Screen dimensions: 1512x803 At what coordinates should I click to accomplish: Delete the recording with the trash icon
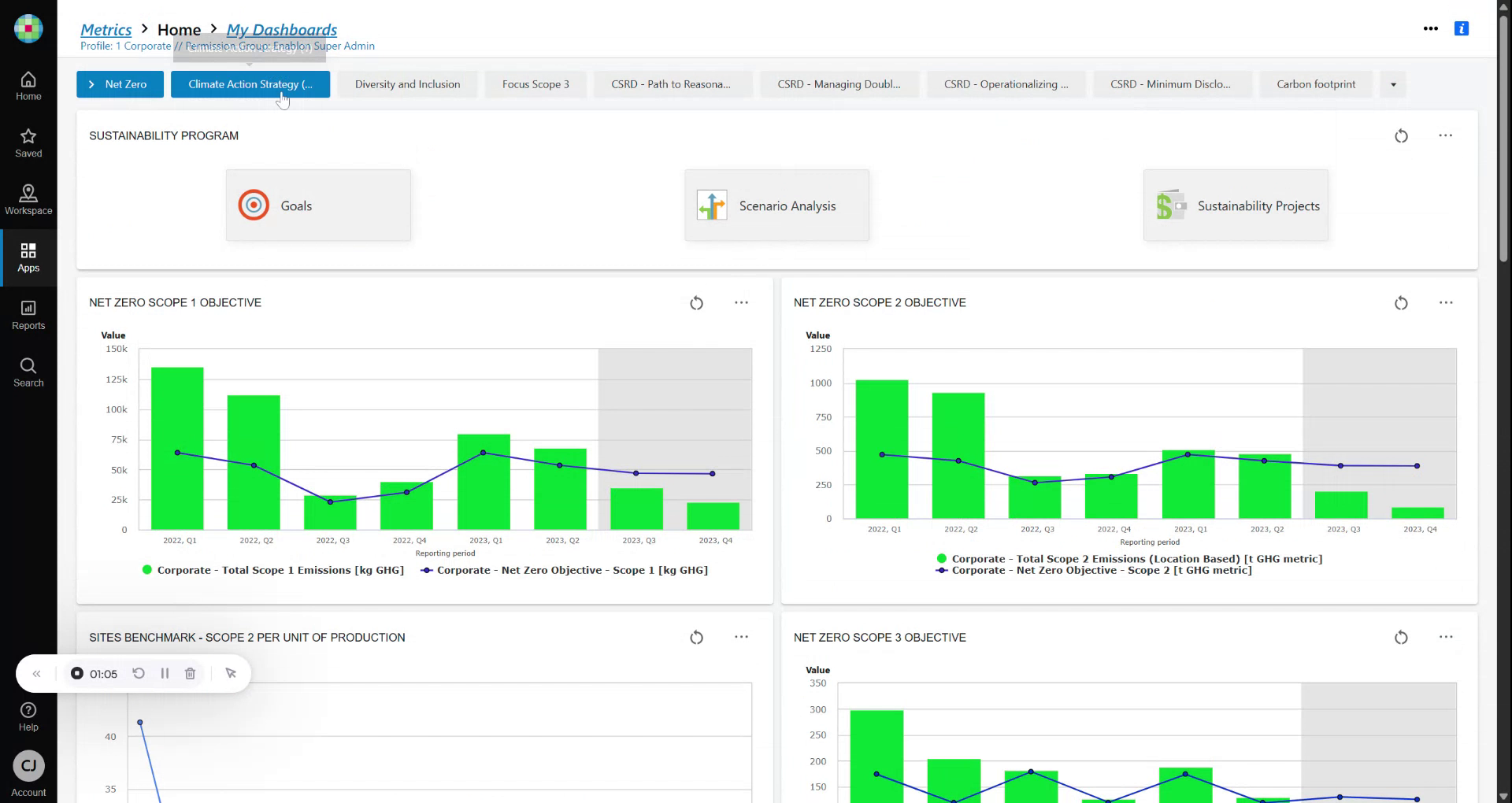coord(190,674)
